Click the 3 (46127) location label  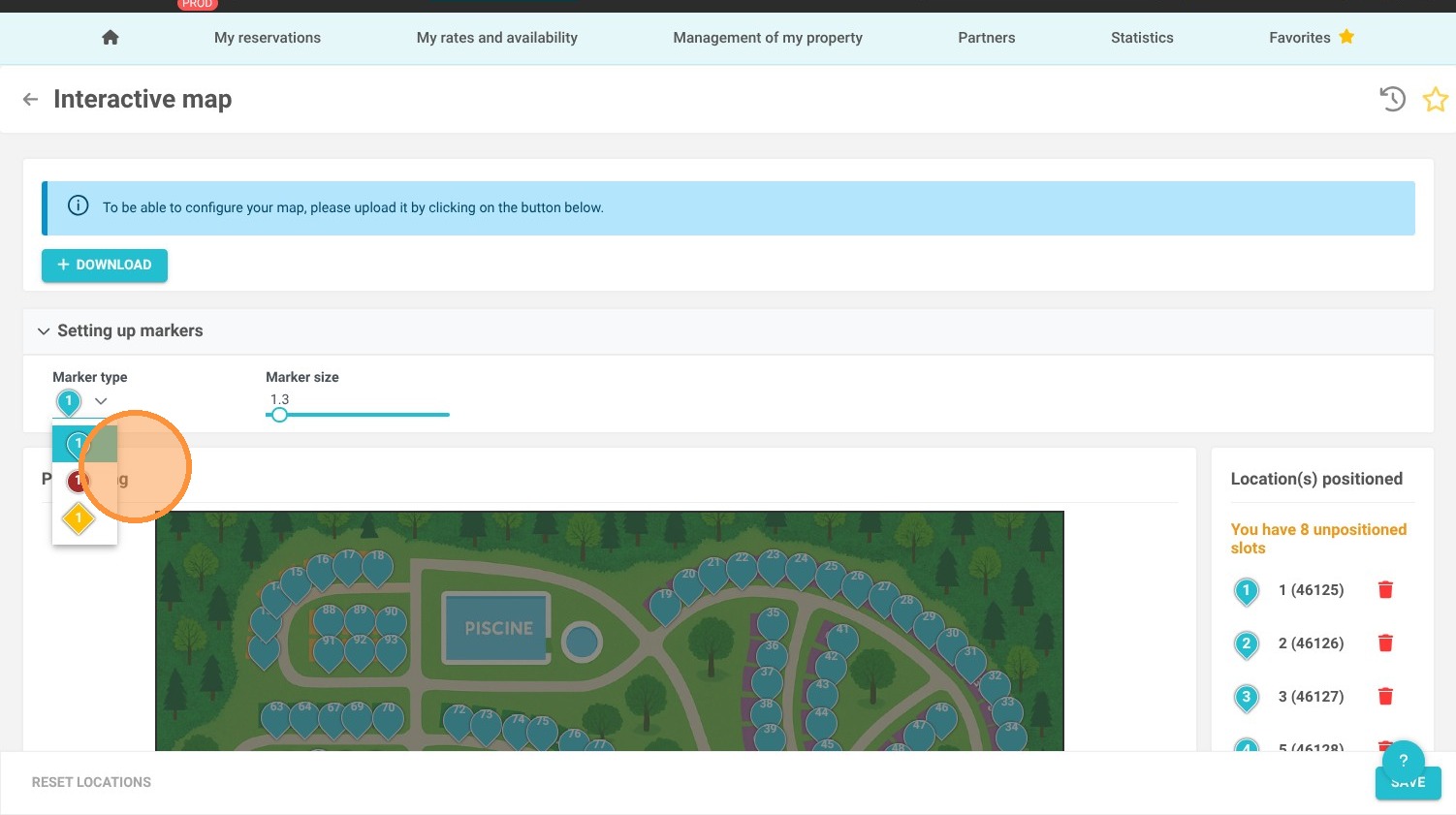click(1312, 697)
